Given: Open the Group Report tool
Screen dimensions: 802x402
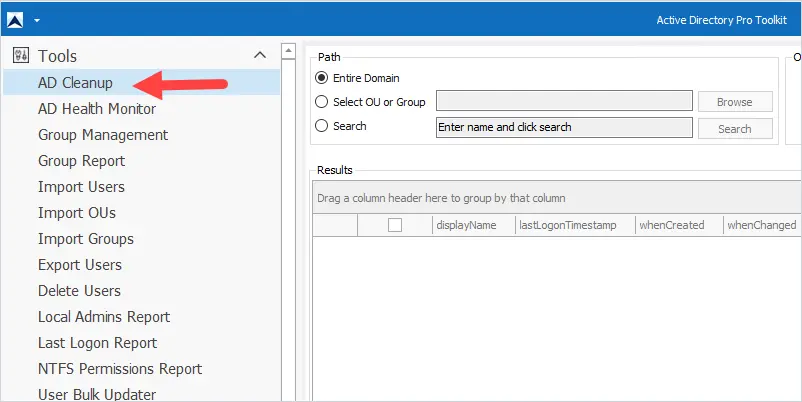Looking at the screenshot, I should (x=81, y=161).
